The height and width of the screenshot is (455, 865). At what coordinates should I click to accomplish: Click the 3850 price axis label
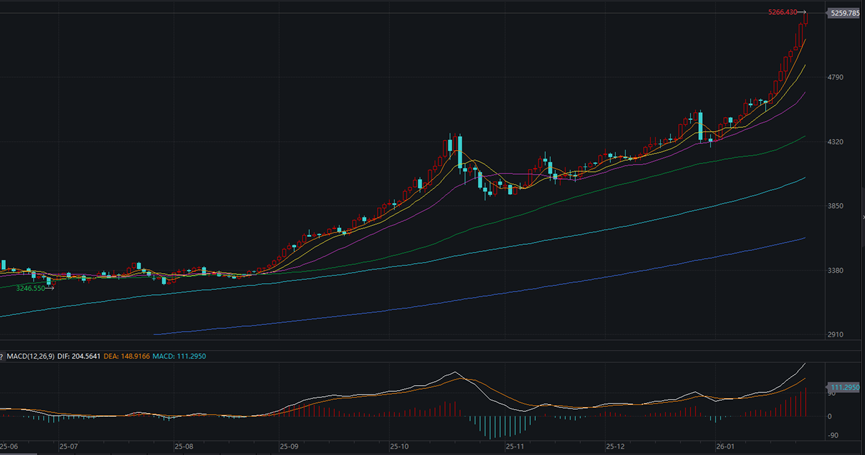point(835,206)
